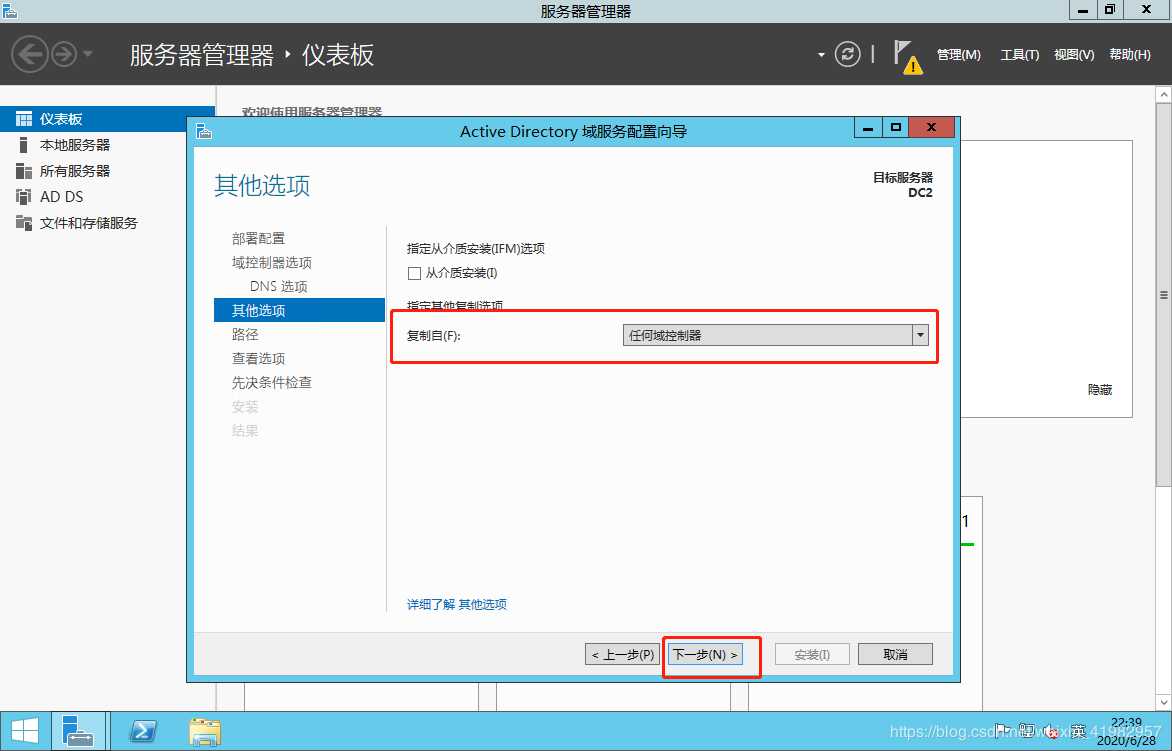Open File Explorer from the taskbar

coord(205,731)
